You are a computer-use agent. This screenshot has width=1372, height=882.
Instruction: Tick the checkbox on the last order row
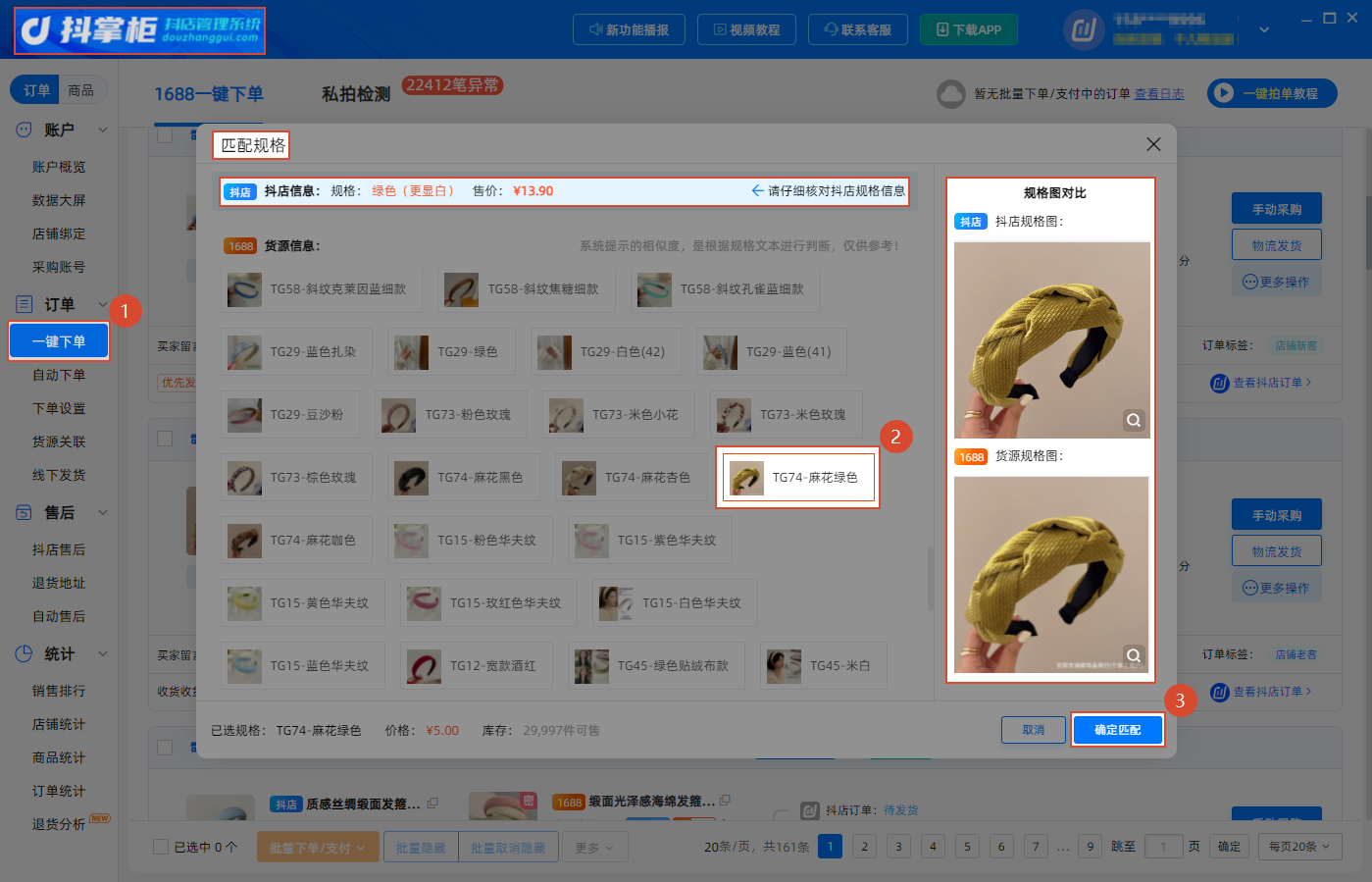click(165, 748)
